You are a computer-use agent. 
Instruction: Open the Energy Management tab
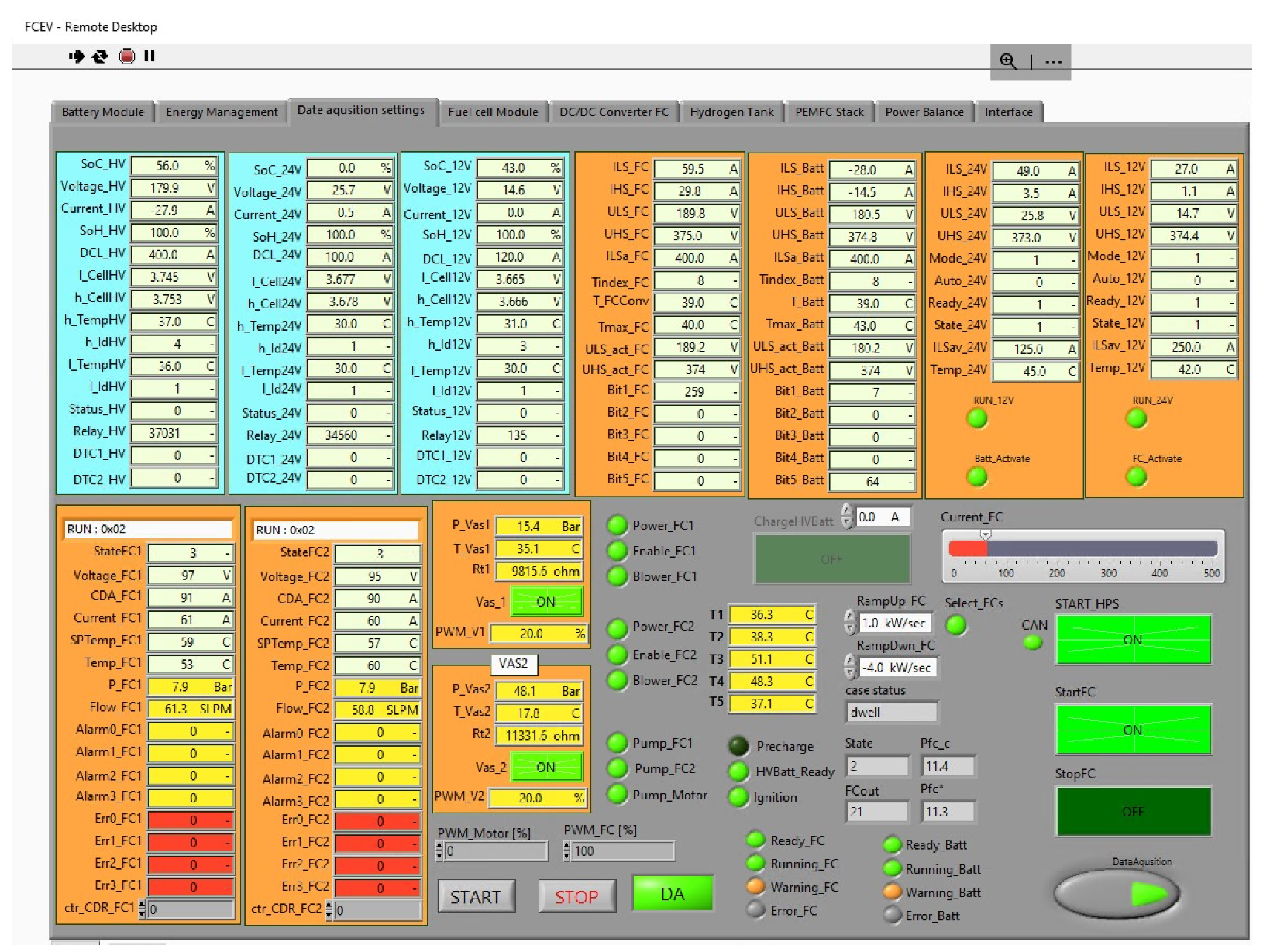tap(222, 112)
